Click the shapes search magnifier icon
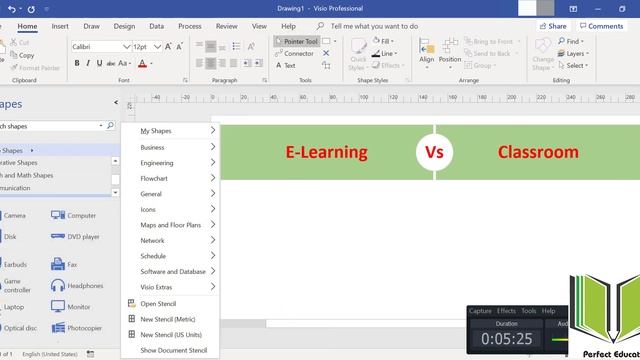This screenshot has width=640, height=360. (x=110, y=126)
